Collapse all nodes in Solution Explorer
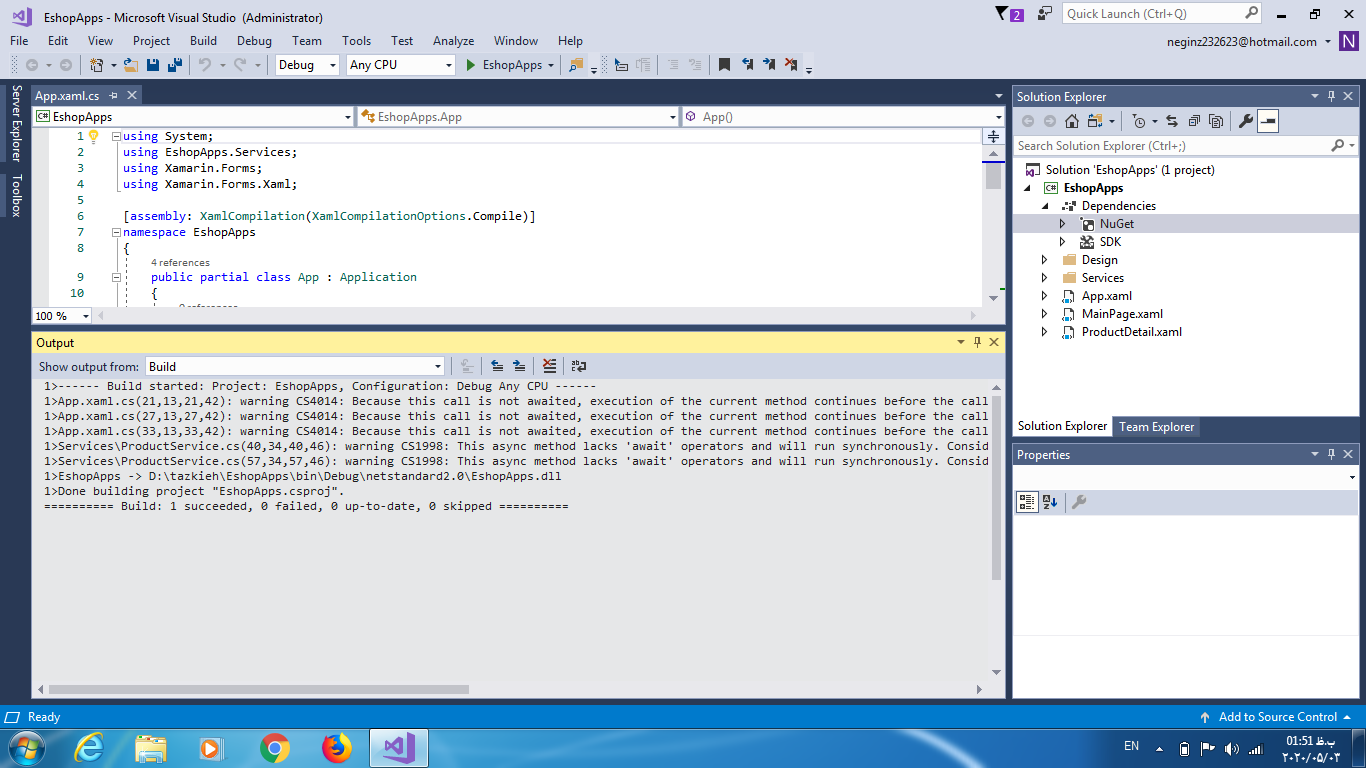This screenshot has height=768, width=1366. (x=1194, y=121)
